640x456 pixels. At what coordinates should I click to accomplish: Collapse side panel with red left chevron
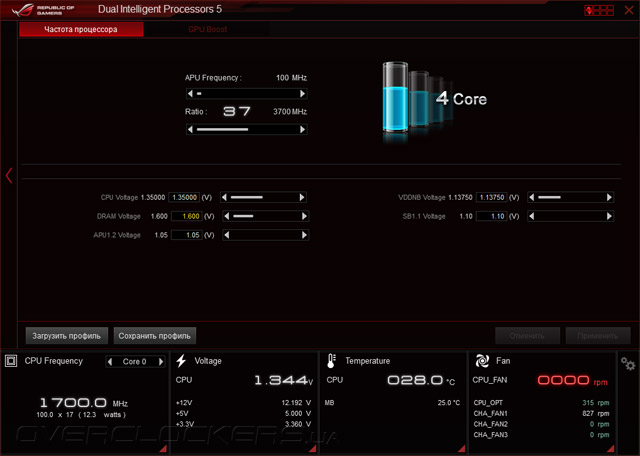click(9, 176)
